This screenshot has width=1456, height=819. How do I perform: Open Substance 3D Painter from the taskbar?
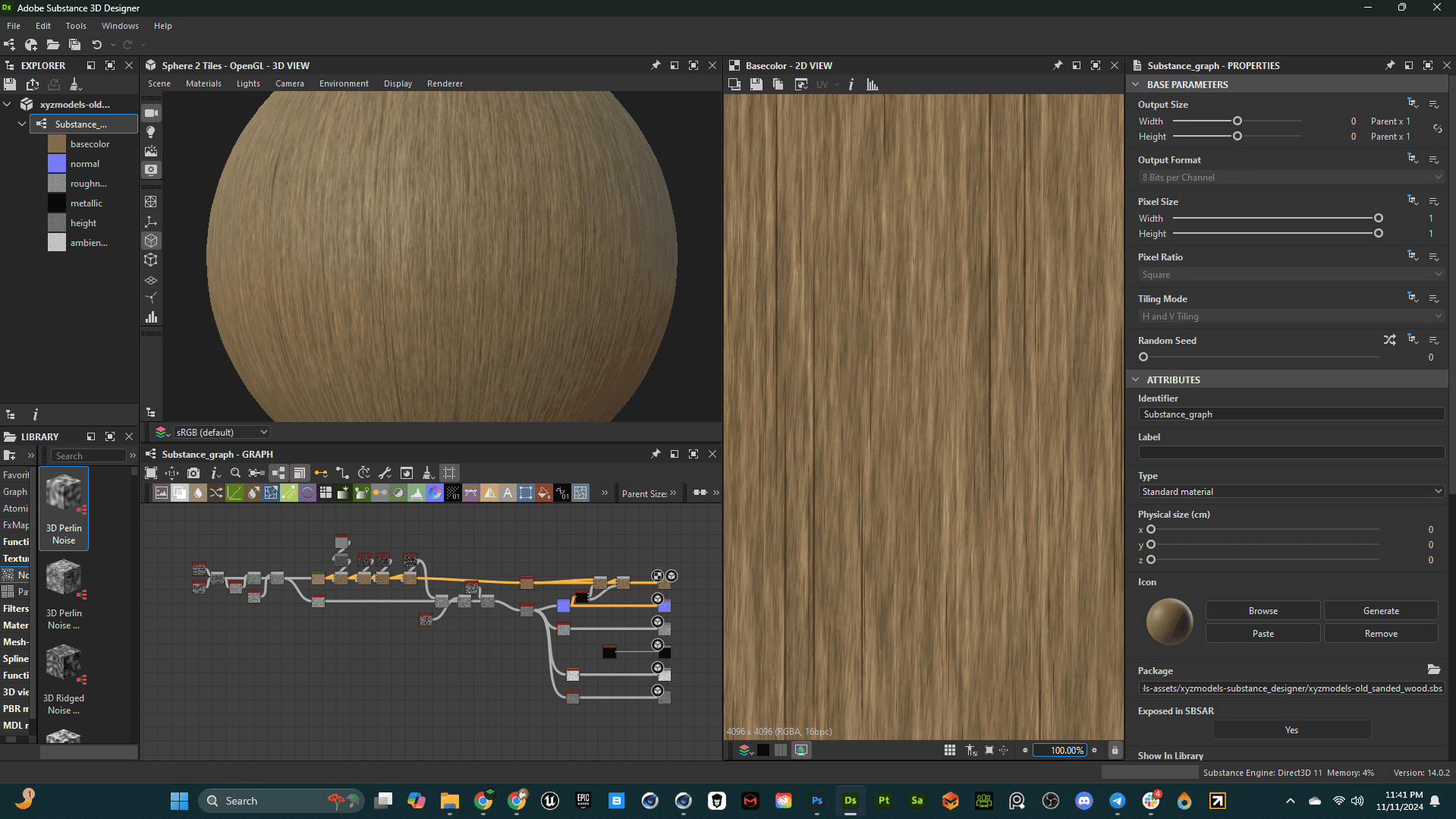coord(884,801)
